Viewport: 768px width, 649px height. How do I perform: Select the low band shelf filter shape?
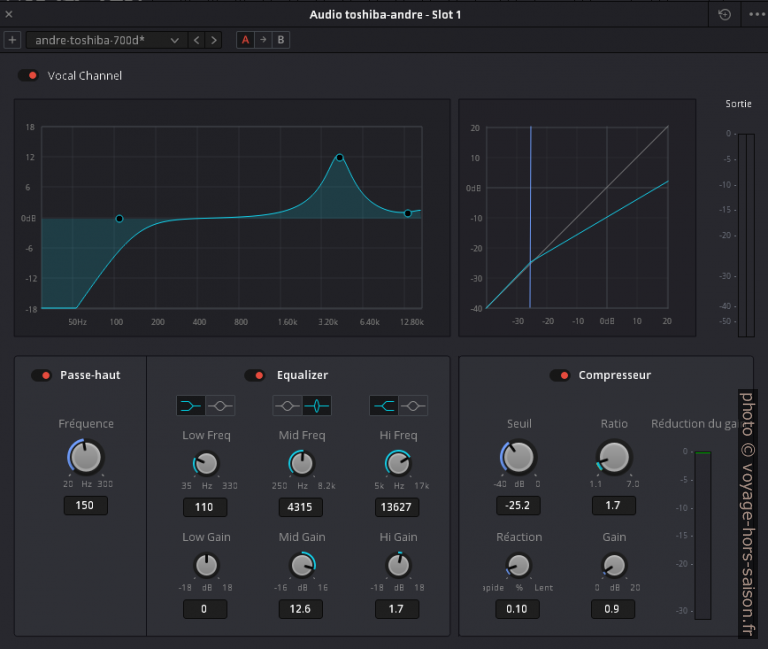pyautogui.click(x=191, y=405)
